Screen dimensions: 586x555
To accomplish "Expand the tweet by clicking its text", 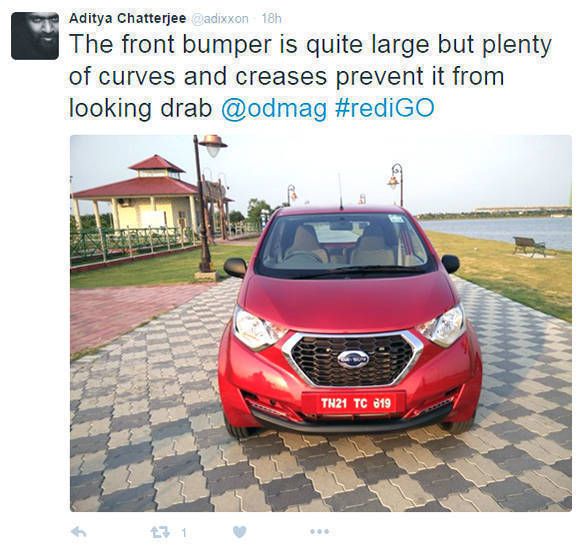I will (310, 76).
